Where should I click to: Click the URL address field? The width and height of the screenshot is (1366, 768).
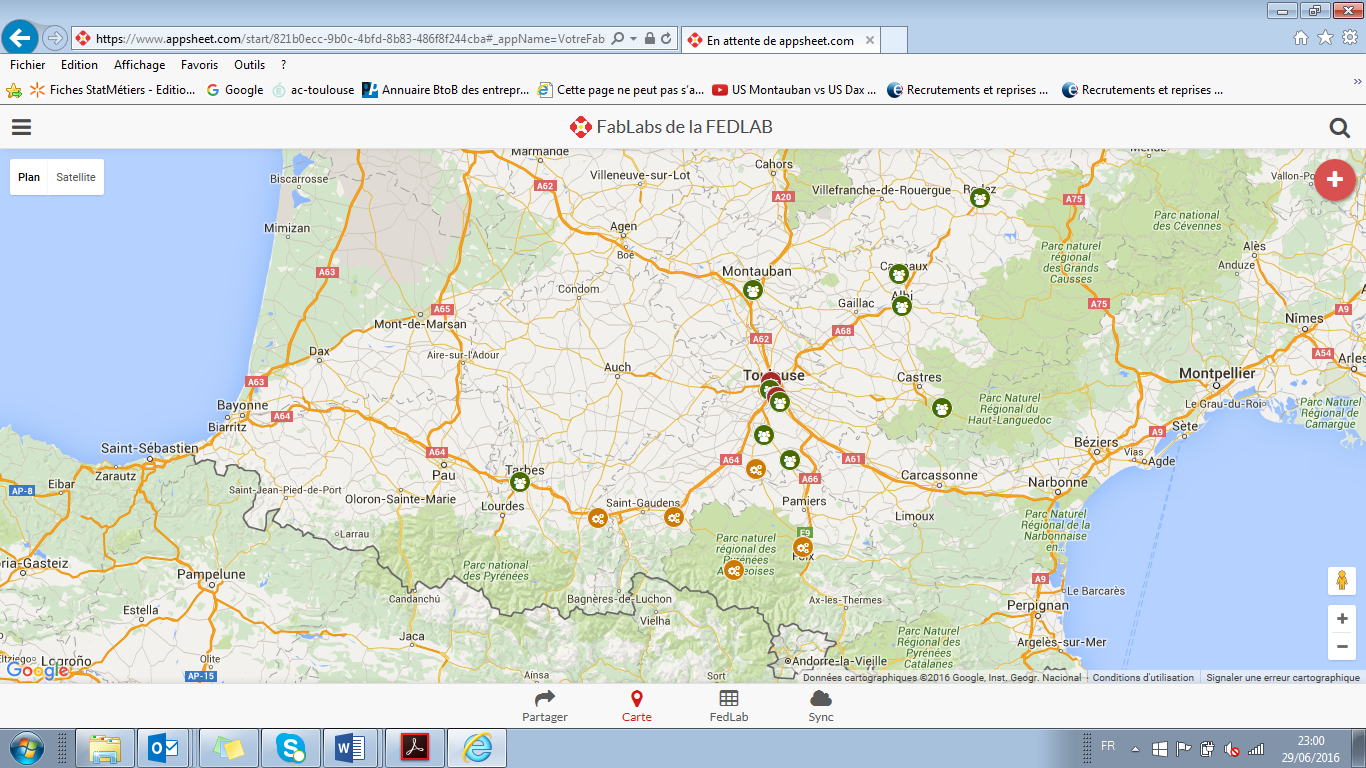tap(350, 39)
